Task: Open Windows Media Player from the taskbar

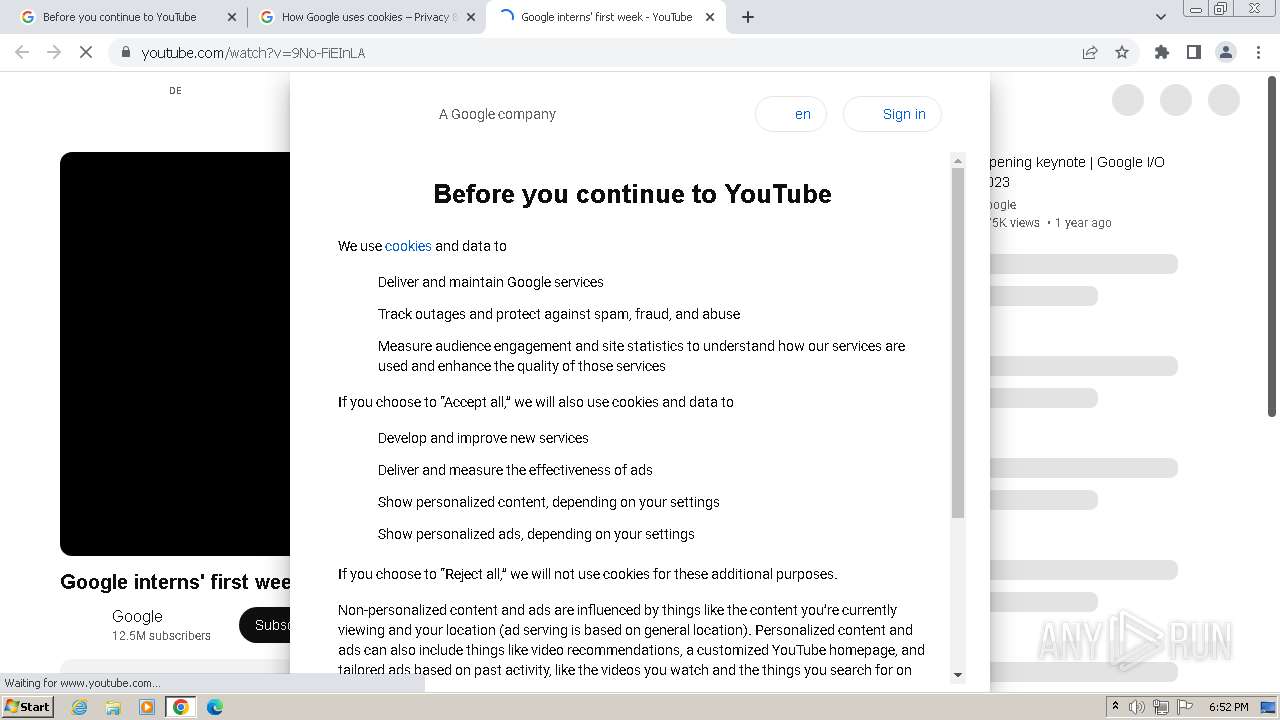Action: 147,707
